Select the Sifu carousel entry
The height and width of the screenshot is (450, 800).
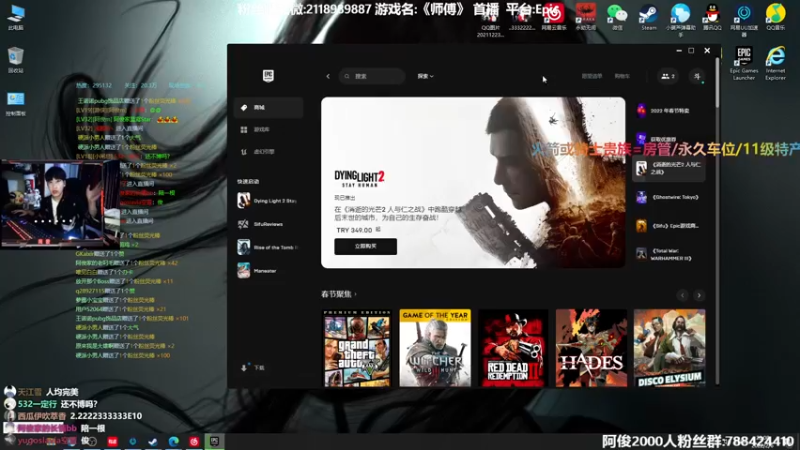coord(669,226)
